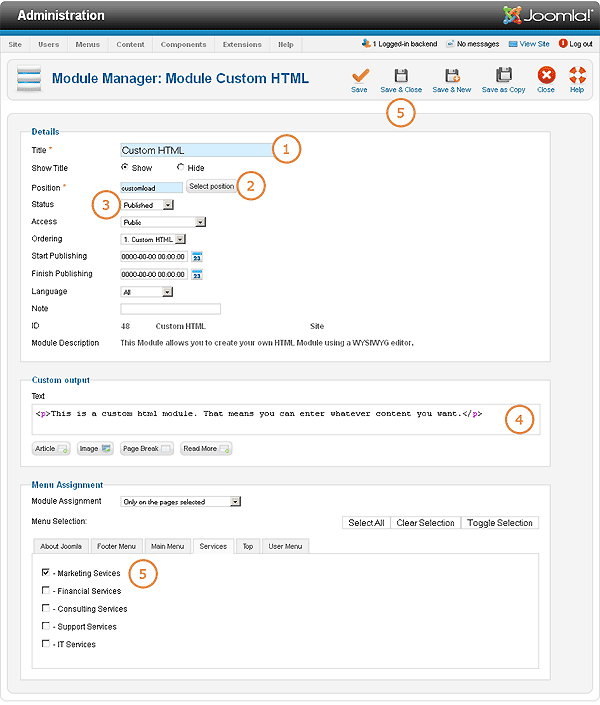Check IT Services checkbox
The height and width of the screenshot is (705, 600).
tap(45, 644)
